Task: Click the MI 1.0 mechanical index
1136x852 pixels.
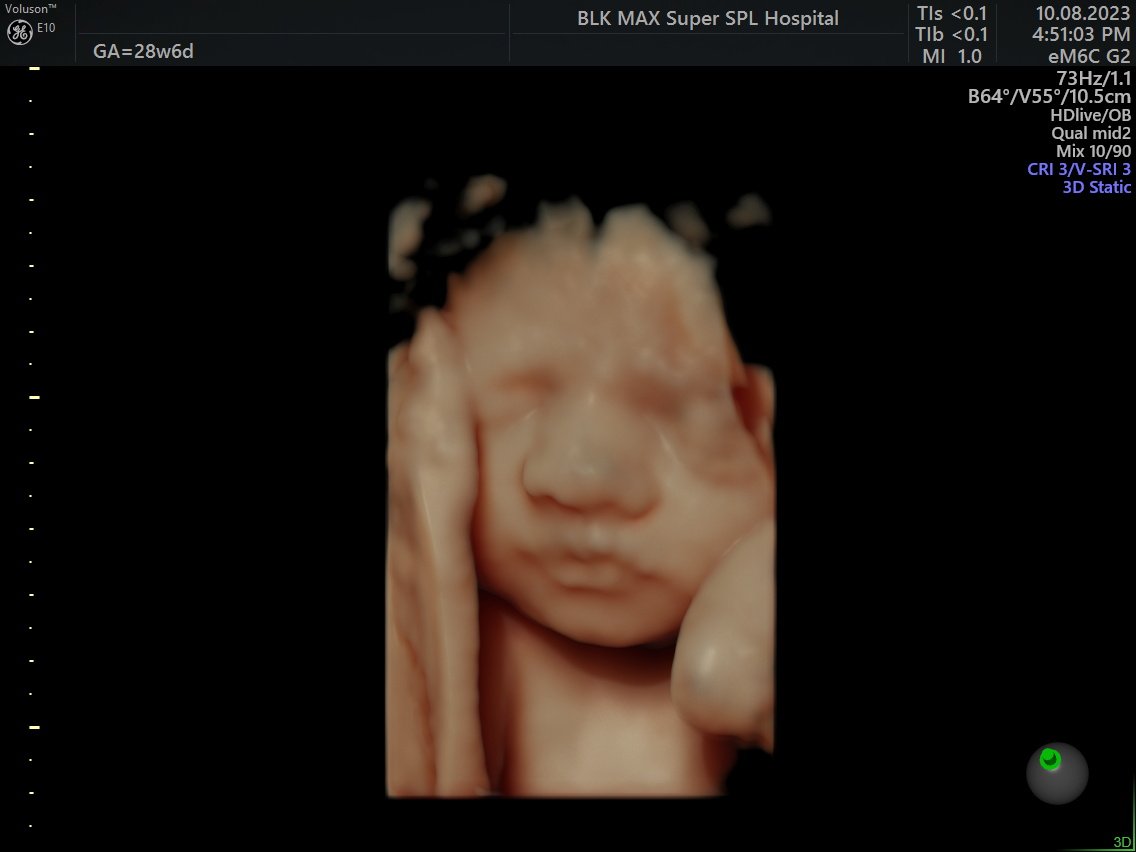Action: (952, 56)
